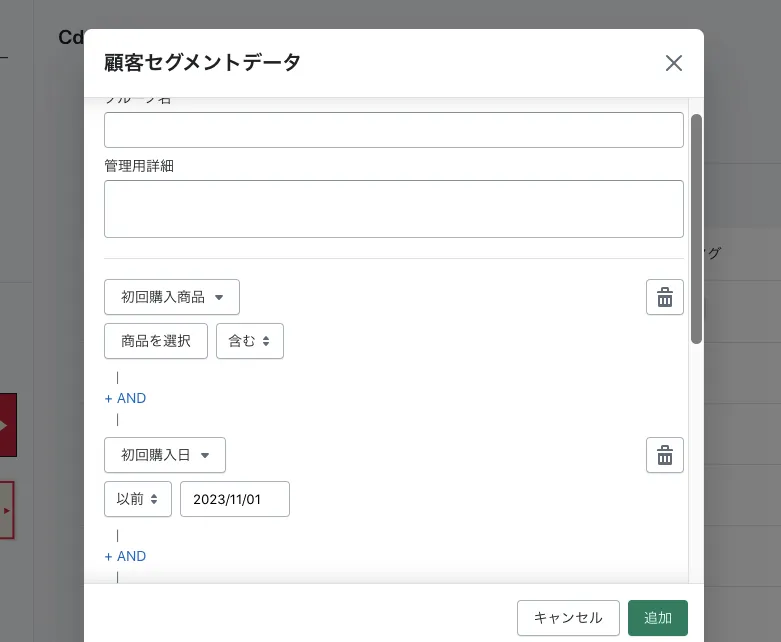
Task: Confirm with the green 追加 button
Action: pyautogui.click(x=658, y=618)
